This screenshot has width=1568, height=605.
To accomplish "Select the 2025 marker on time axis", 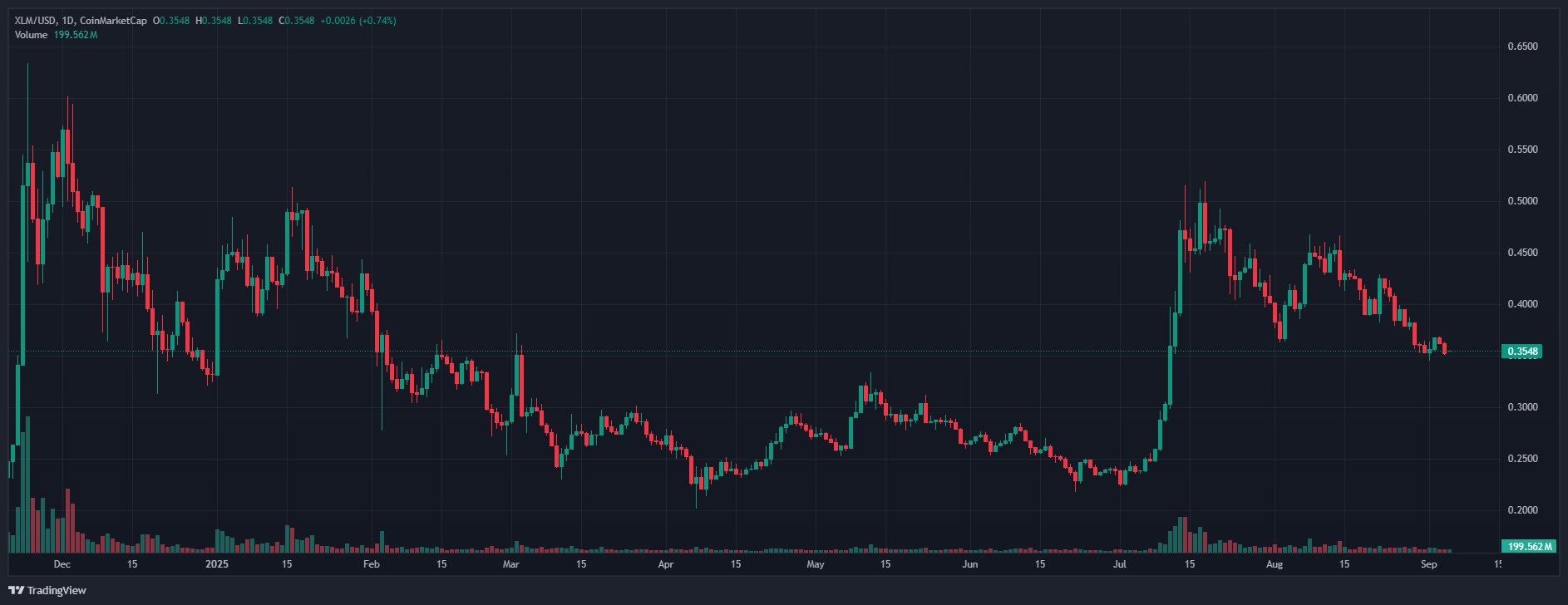I will click(217, 564).
